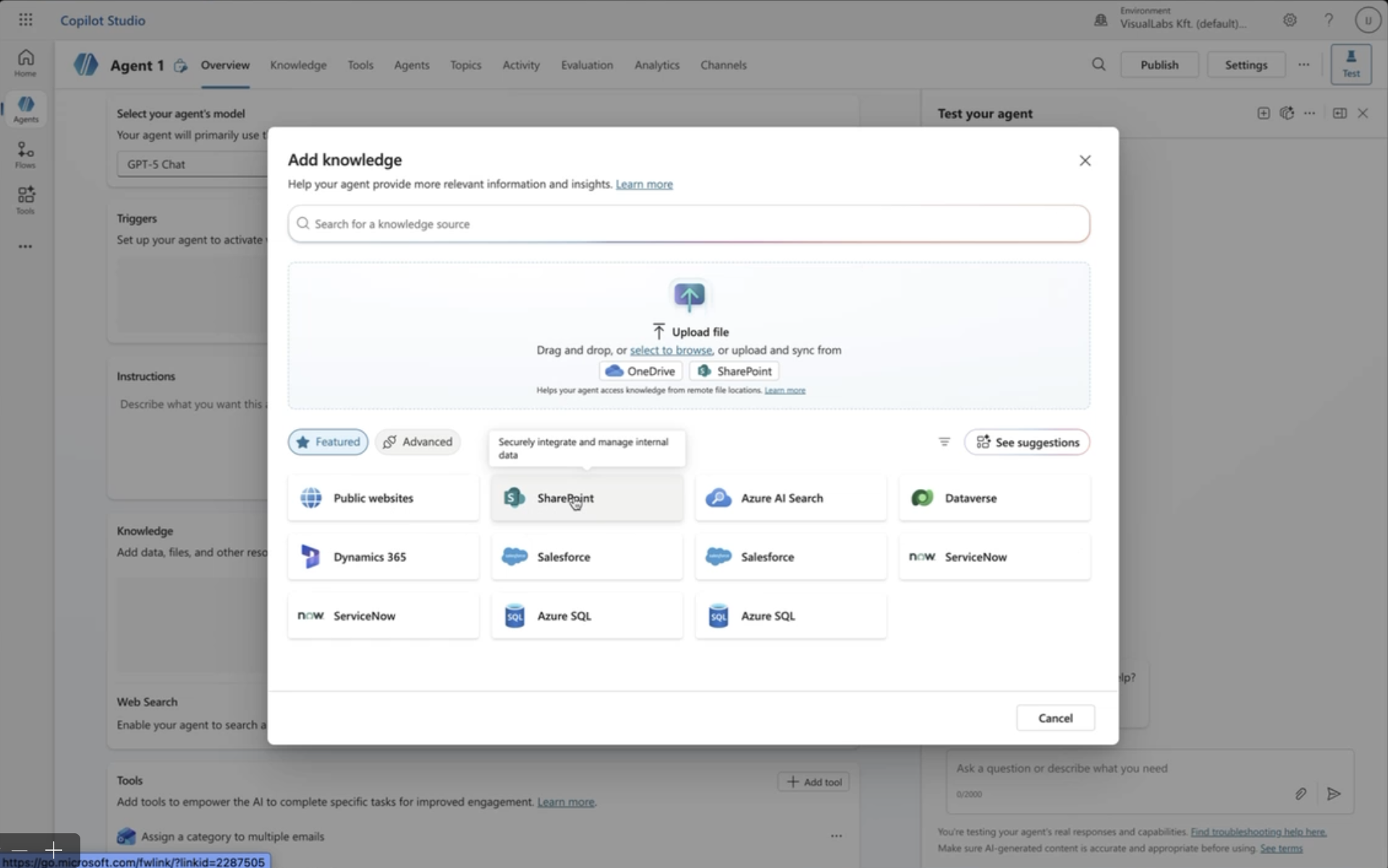Go to Home in left sidebar
The image size is (1388, 868).
[x=25, y=63]
